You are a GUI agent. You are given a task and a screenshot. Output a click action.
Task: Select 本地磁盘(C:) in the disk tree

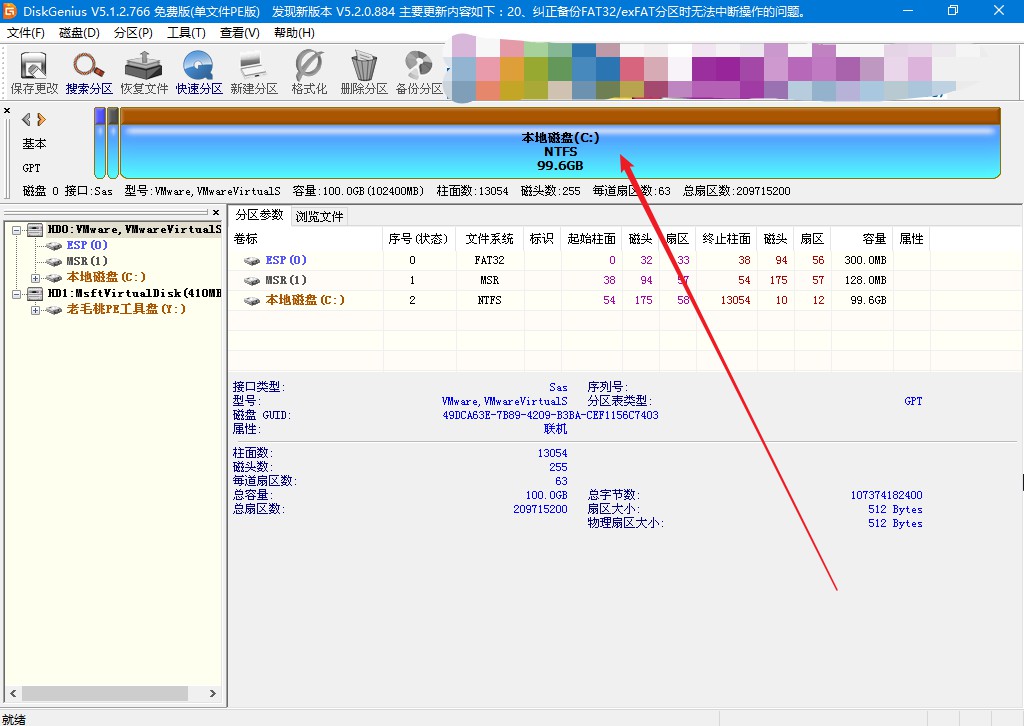coord(106,277)
